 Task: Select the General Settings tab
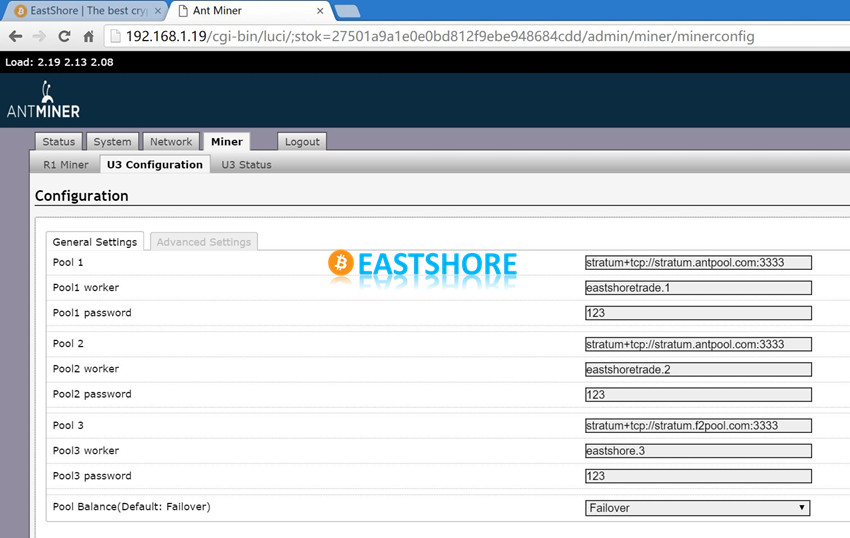95,242
